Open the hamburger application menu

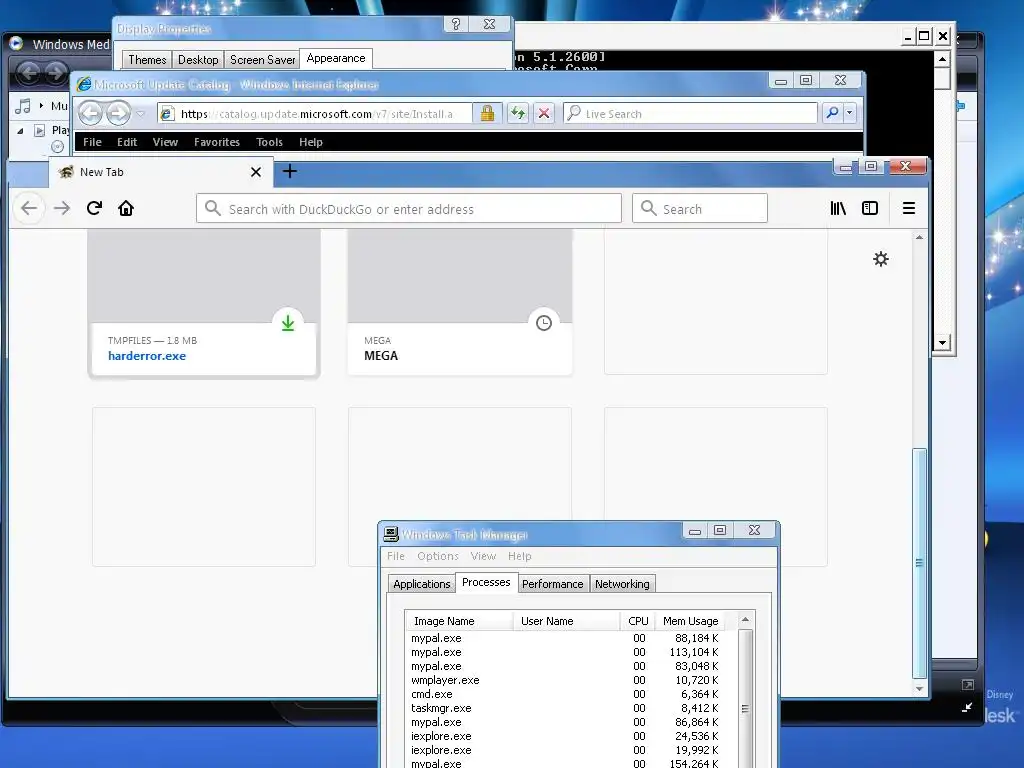click(x=908, y=208)
